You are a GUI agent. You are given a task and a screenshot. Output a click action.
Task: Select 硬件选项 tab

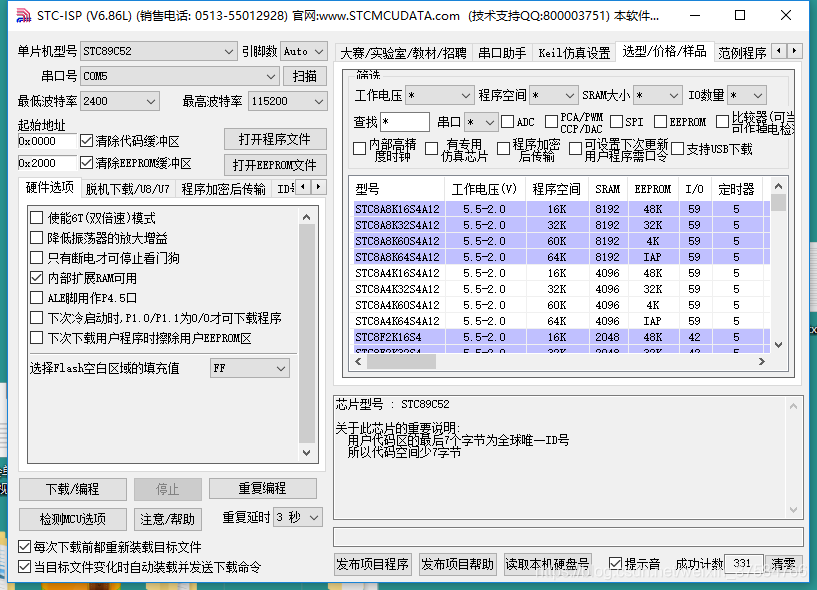(49, 187)
